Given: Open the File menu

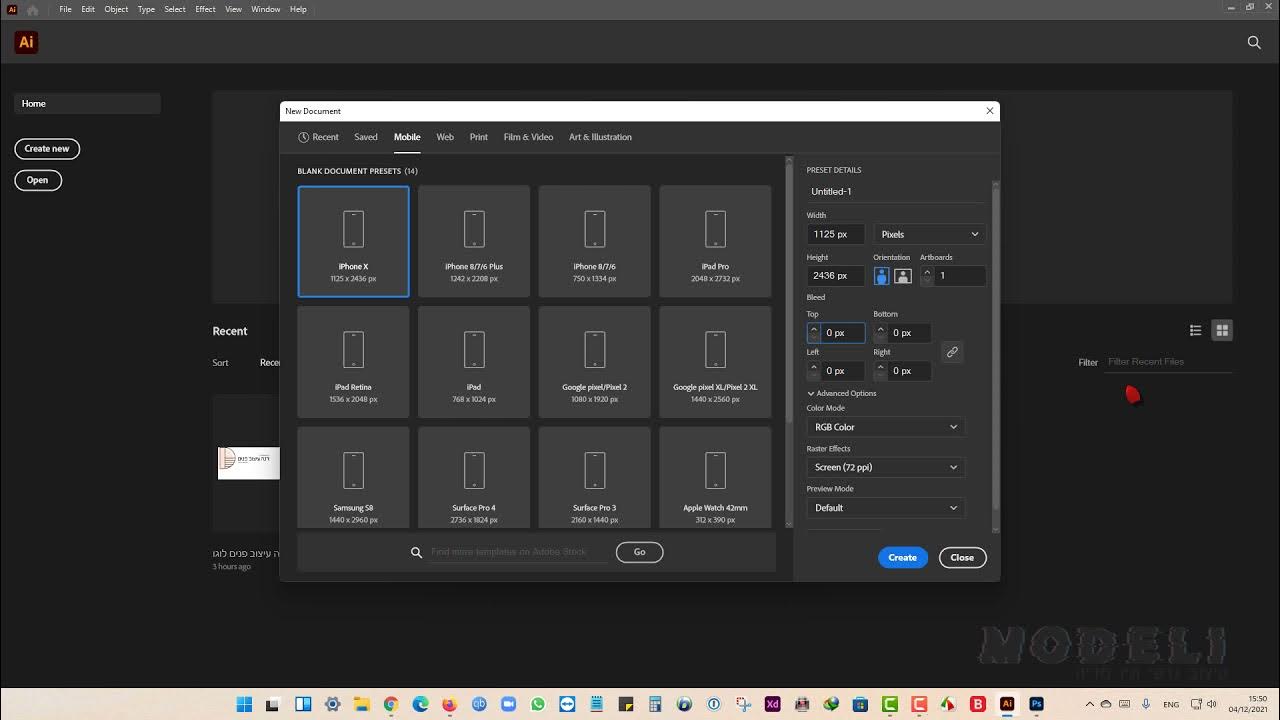Looking at the screenshot, I should click(x=65, y=9).
